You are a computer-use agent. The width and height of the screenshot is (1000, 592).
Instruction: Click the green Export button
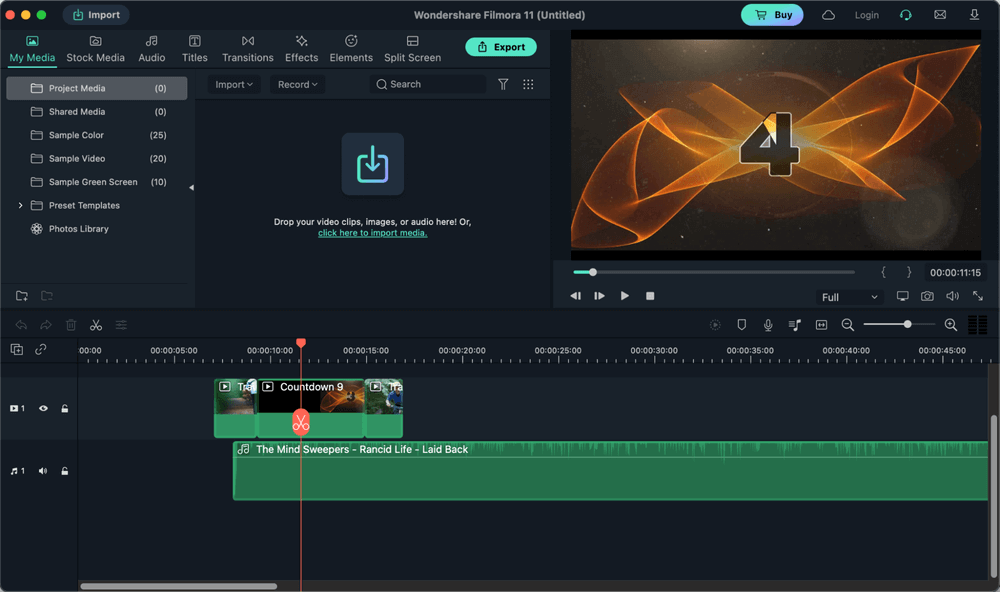(x=500, y=47)
